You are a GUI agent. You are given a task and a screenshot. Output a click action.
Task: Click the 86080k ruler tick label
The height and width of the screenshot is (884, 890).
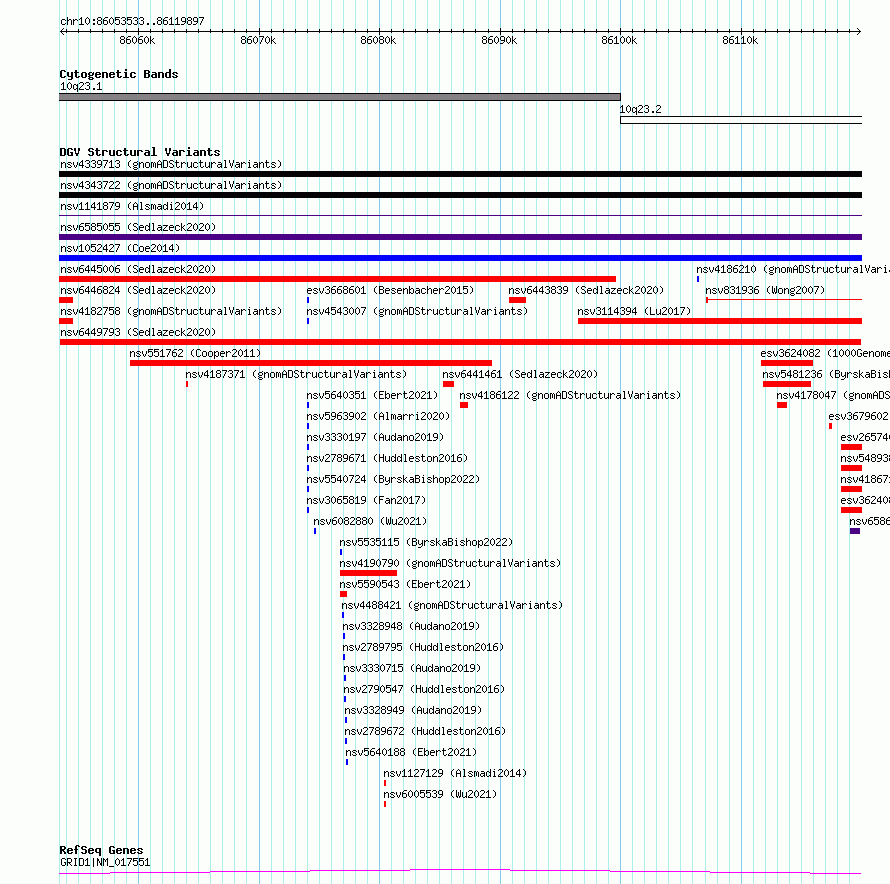378,40
